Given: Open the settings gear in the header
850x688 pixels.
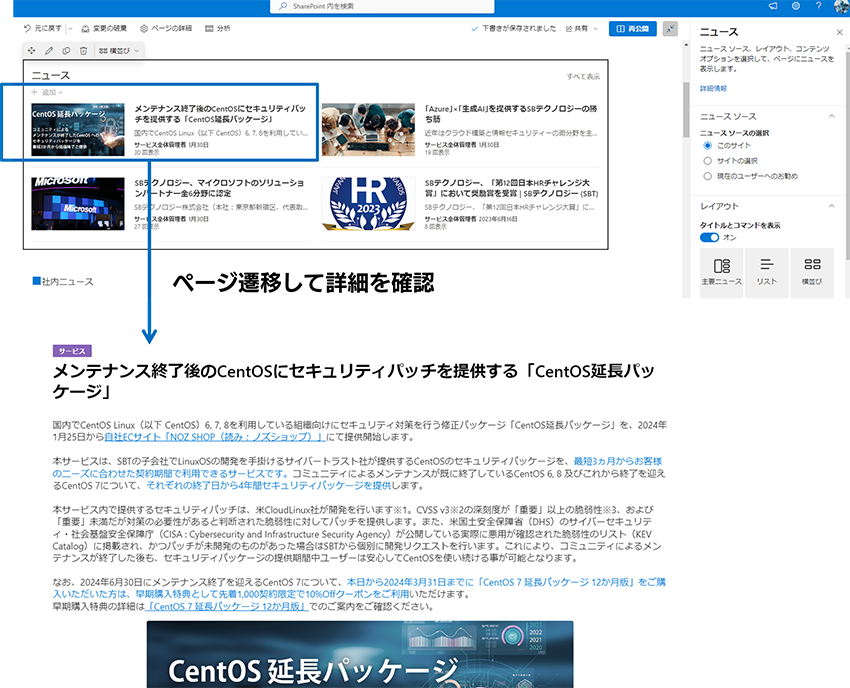Looking at the screenshot, I should (796, 6).
